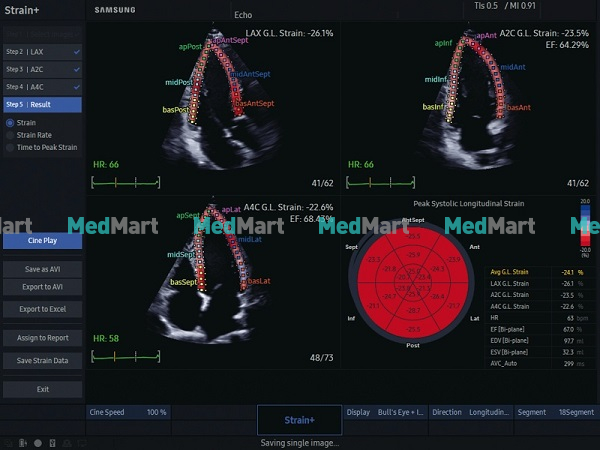Click the basLat segment label
Image resolution: width=600 pixels, height=450 pixels.
point(259,281)
